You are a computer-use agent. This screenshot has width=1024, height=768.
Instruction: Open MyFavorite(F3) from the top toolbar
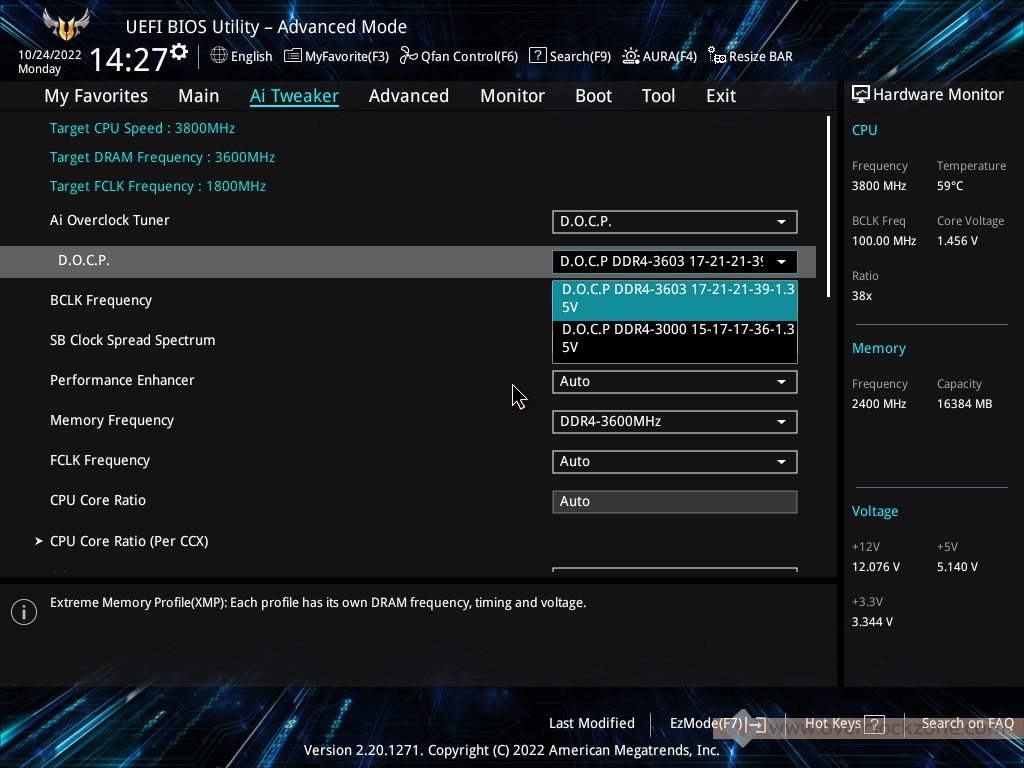pyautogui.click(x=293, y=56)
